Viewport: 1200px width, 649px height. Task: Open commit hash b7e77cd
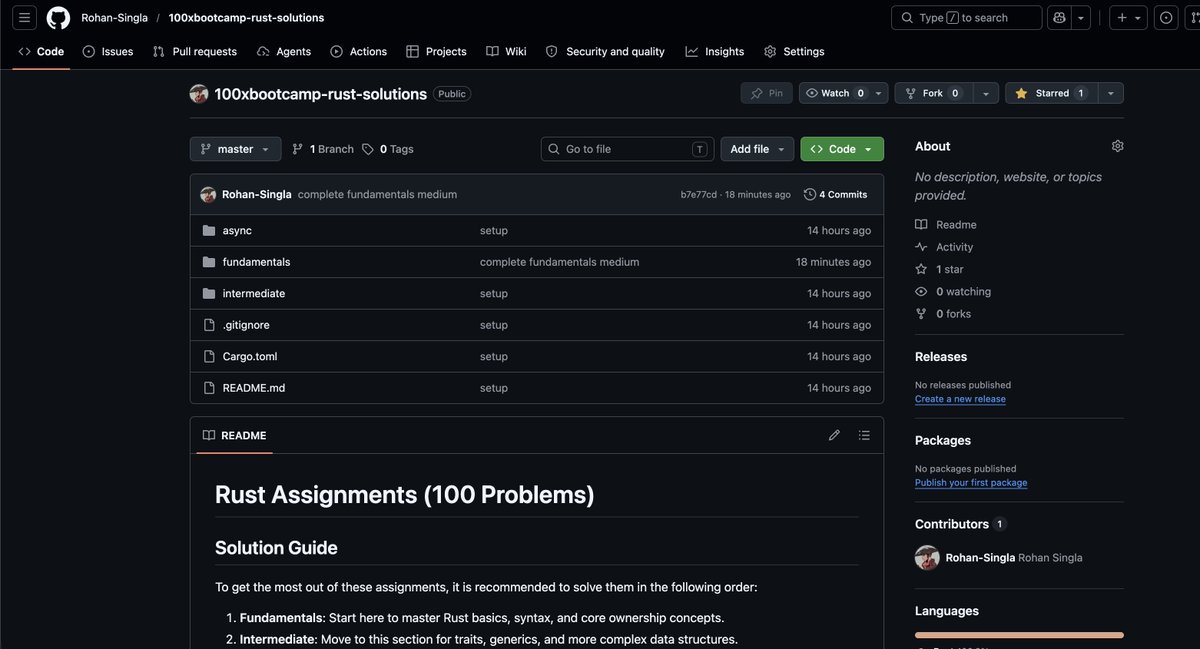click(699, 194)
